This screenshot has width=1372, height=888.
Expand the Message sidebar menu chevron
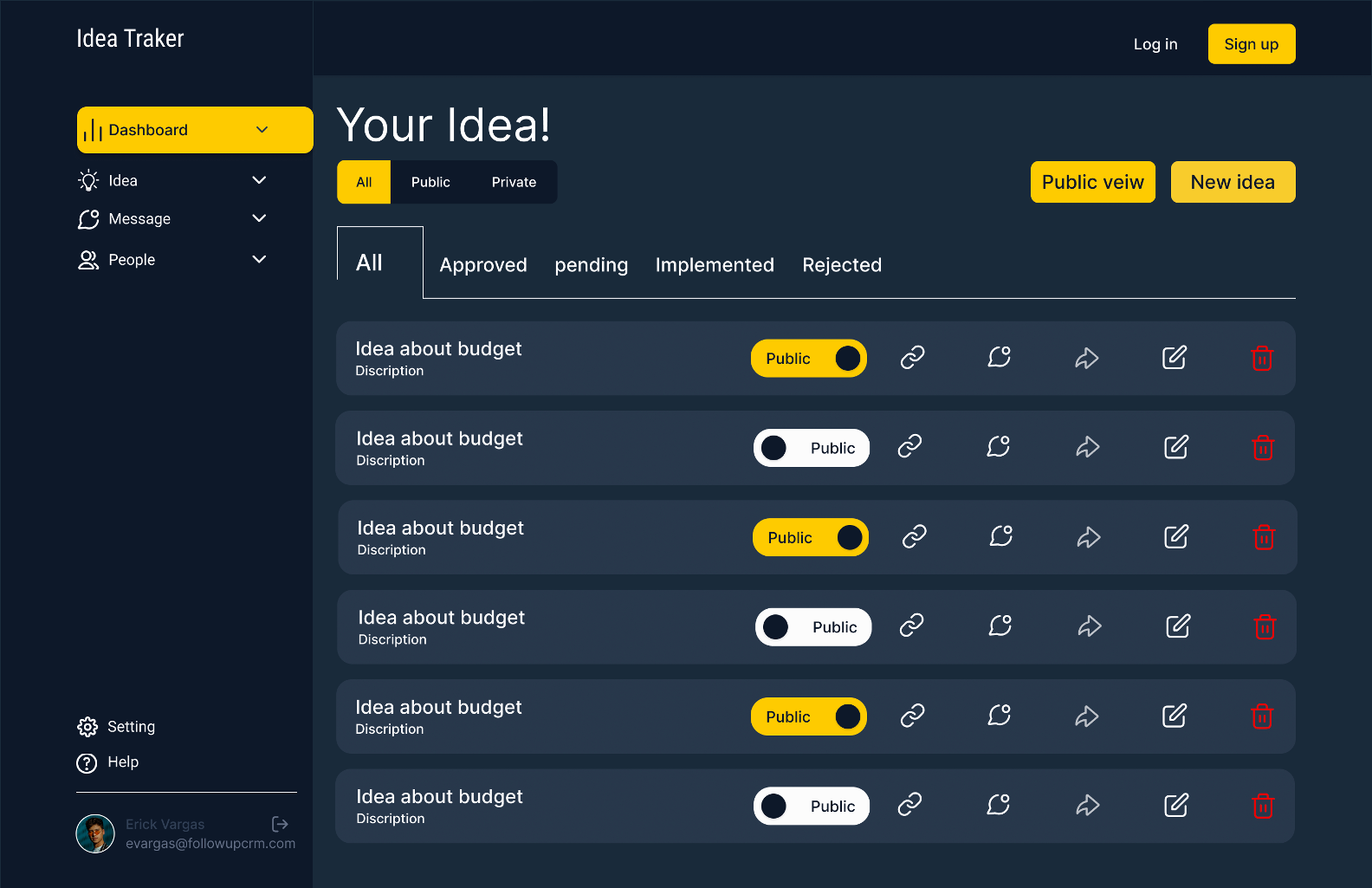click(259, 218)
